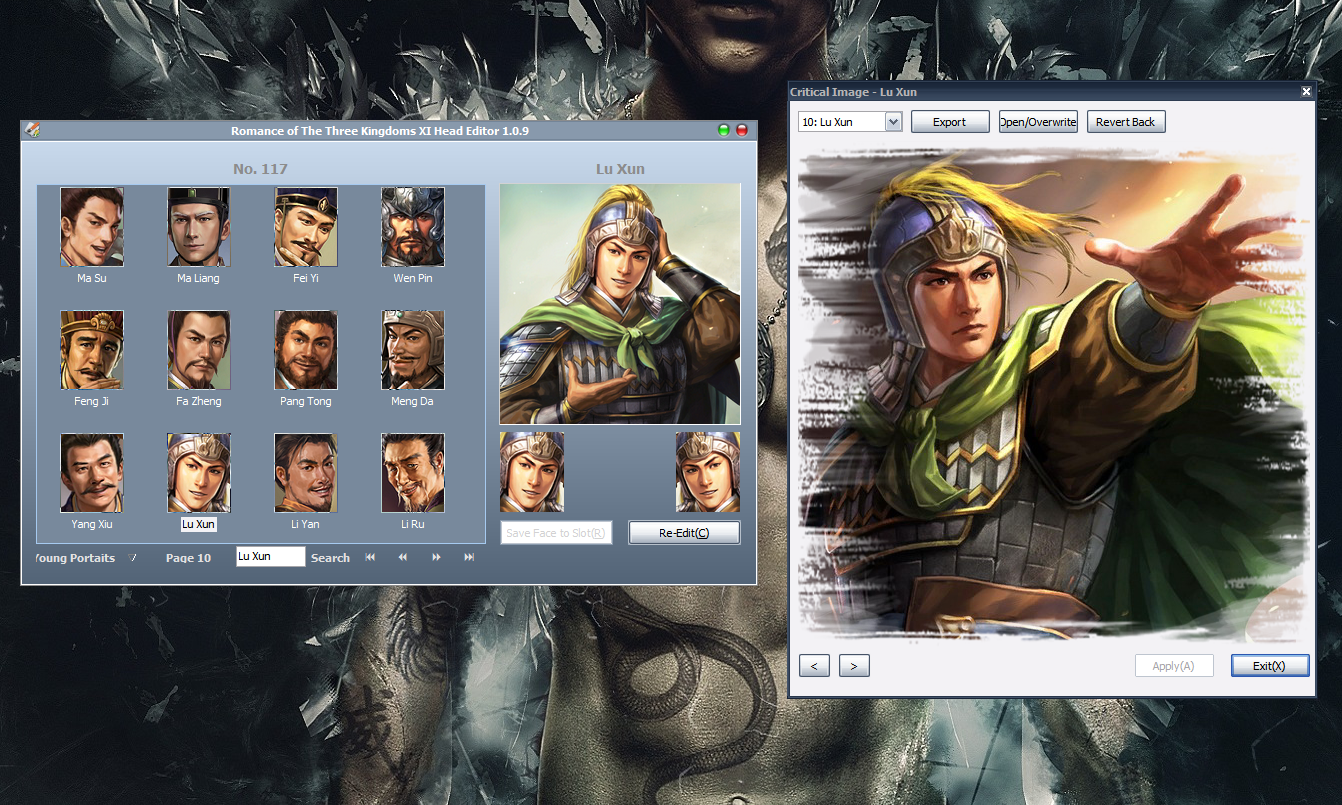
Task: Click the Apply(A) button
Action: pyautogui.click(x=1174, y=666)
